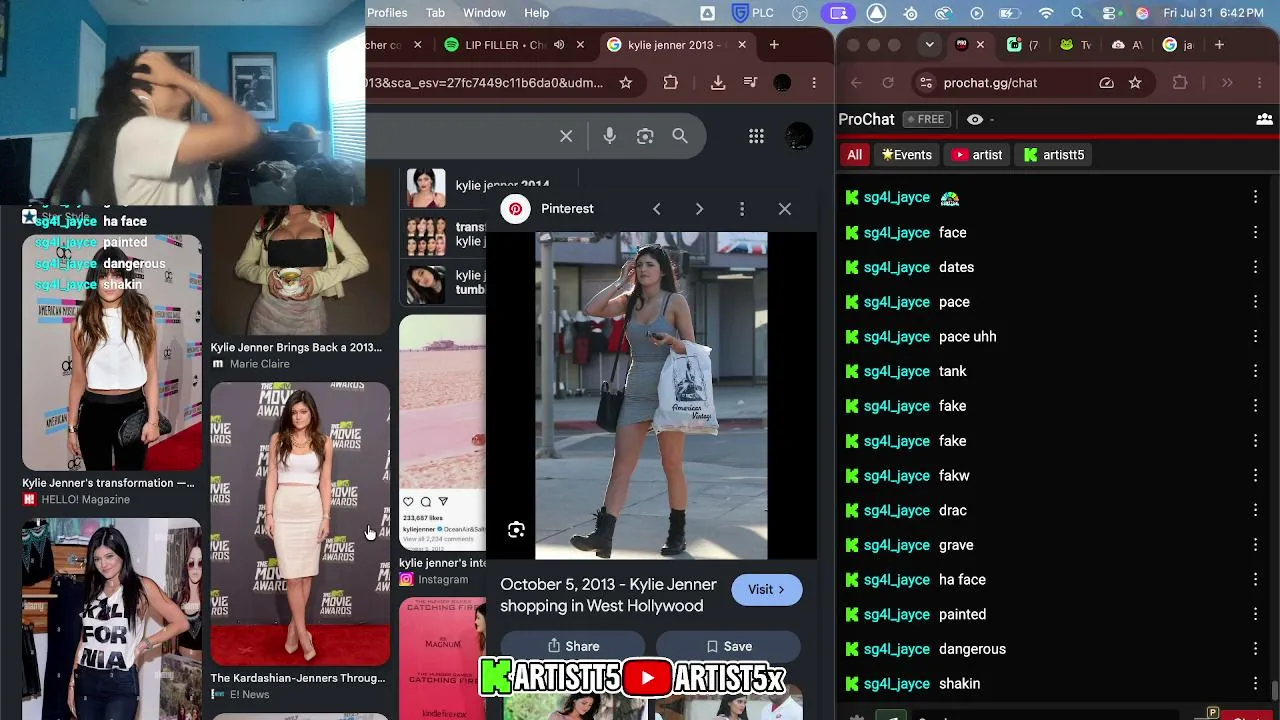Open the Tab menu in the menu bar
1280x720 pixels.
coord(435,13)
